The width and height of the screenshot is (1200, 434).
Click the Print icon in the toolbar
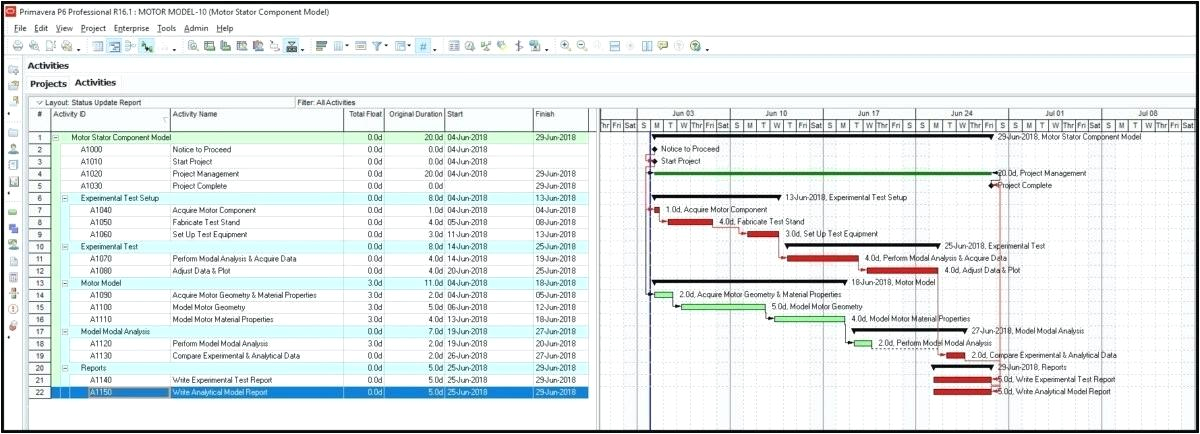19,46
